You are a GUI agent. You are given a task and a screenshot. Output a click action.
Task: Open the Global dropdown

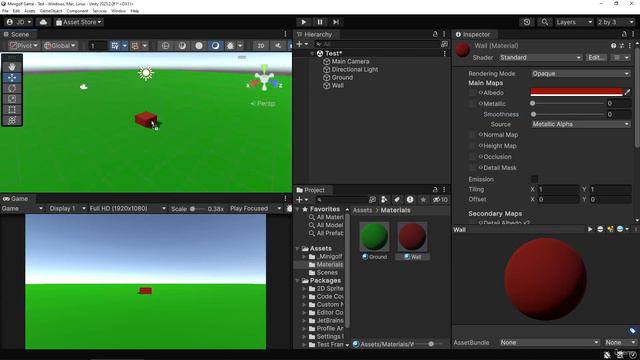point(60,46)
